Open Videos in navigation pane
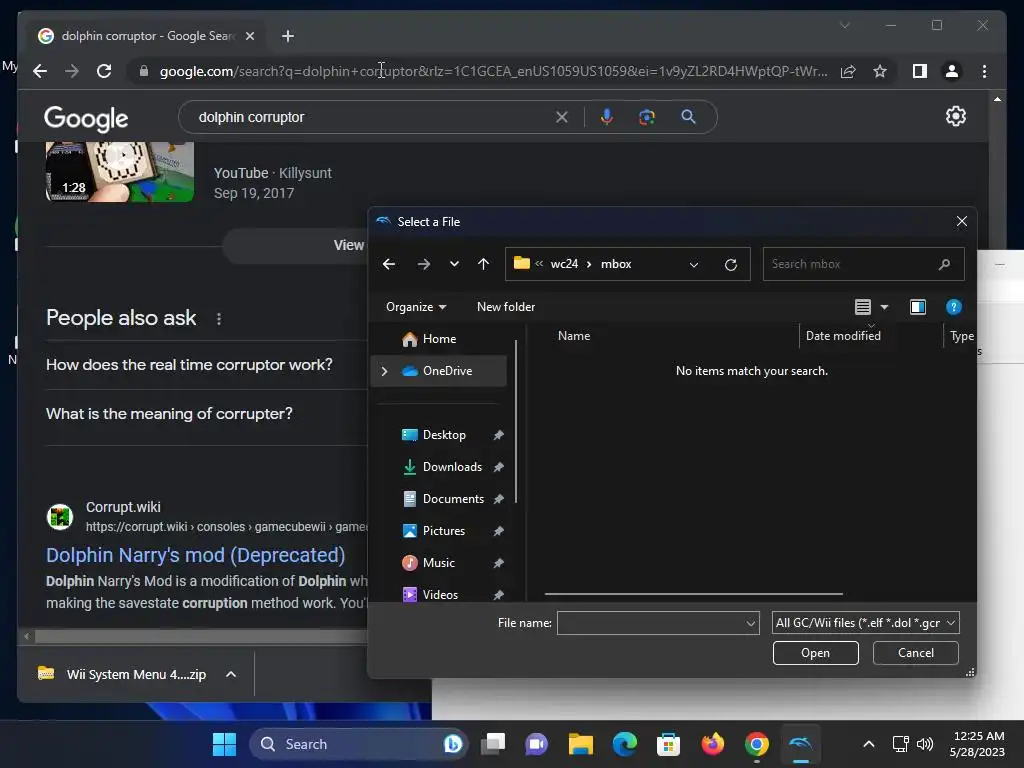 [438, 594]
